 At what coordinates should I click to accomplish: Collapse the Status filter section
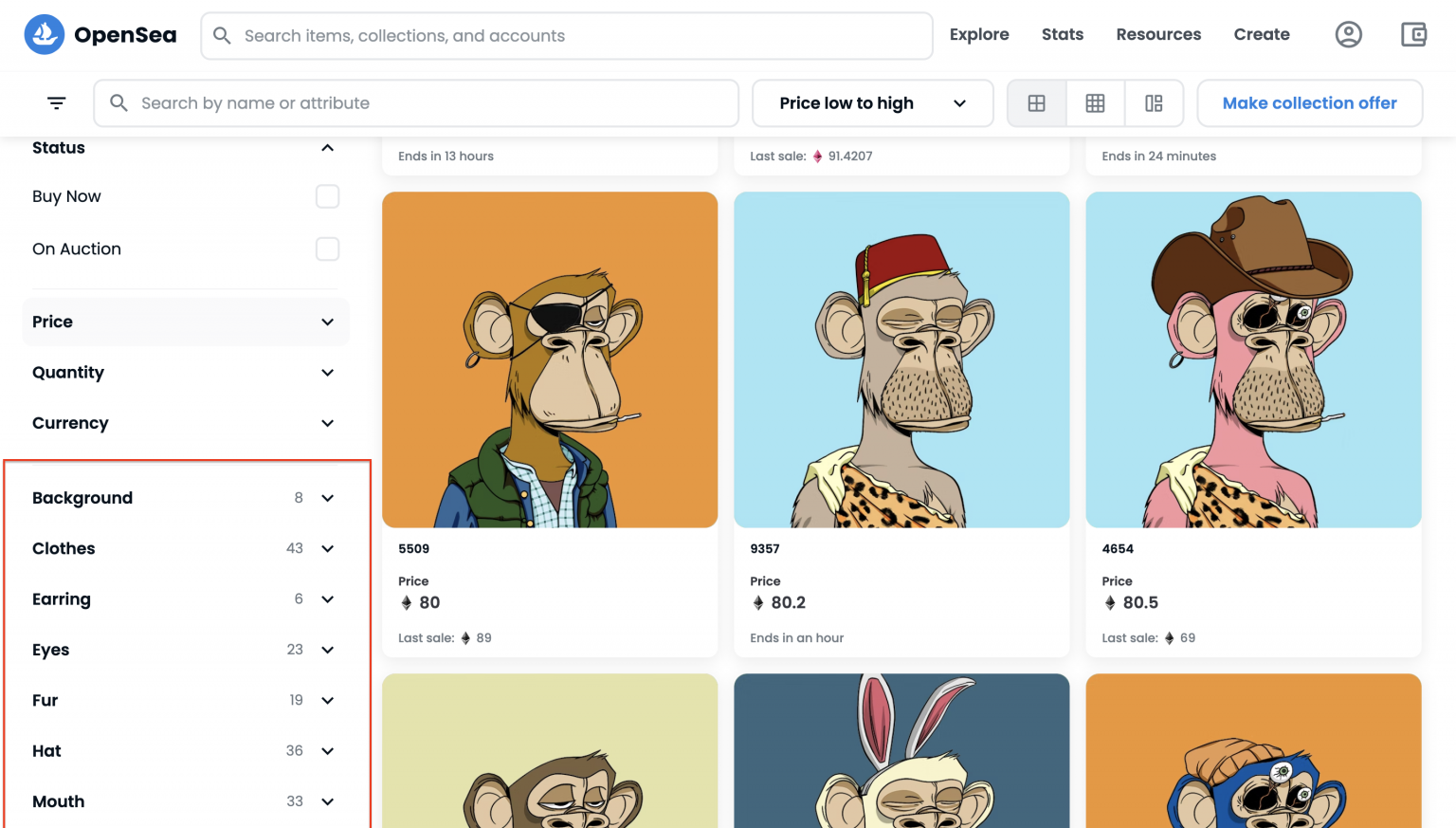coord(327,148)
